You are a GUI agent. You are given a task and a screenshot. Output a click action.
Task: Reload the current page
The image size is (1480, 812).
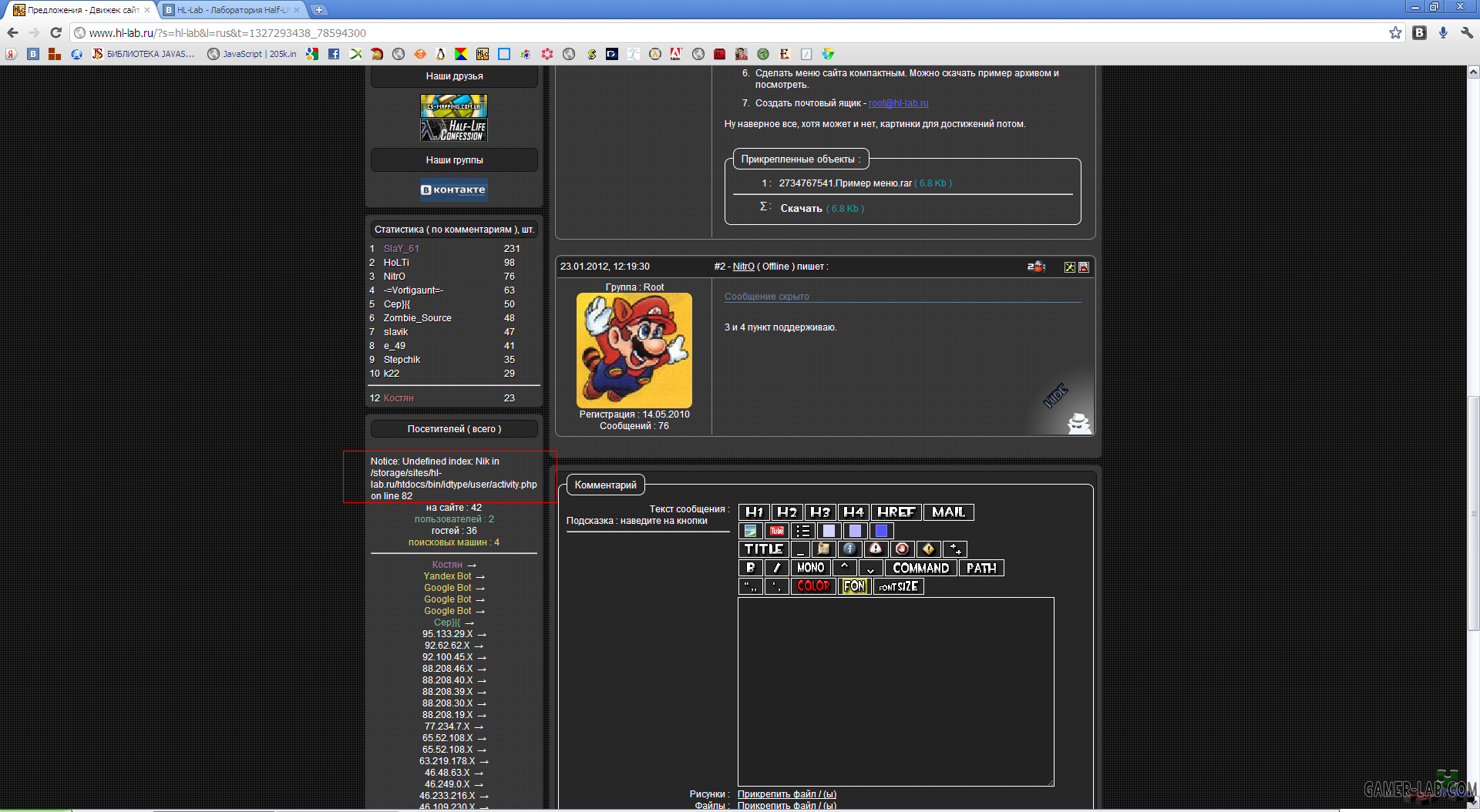tap(55, 32)
